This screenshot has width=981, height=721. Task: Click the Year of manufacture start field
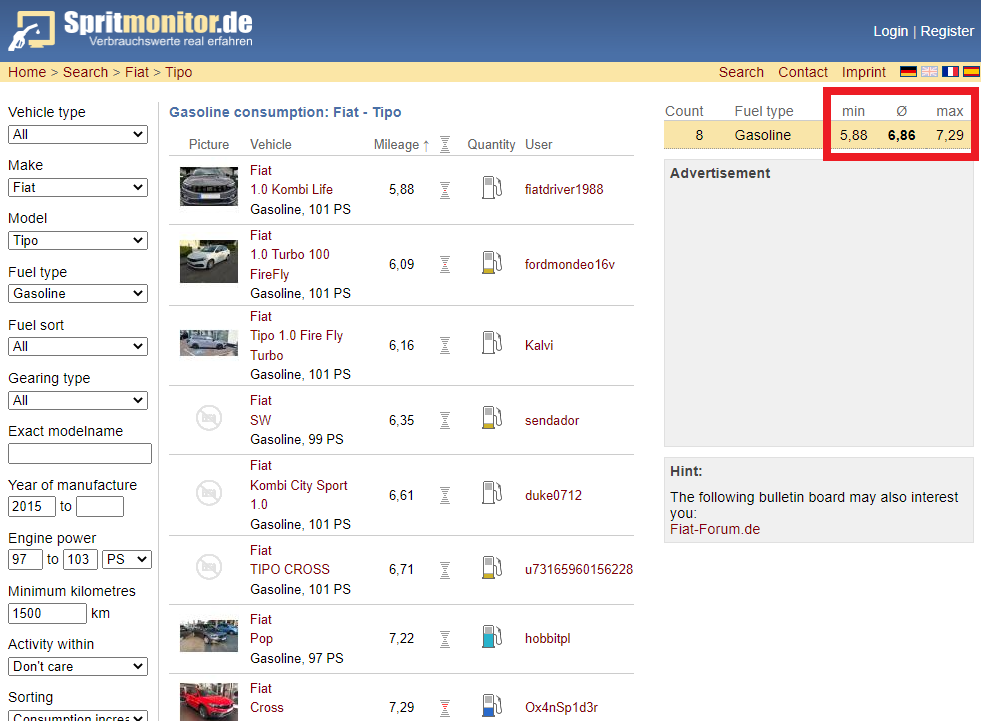coord(32,506)
